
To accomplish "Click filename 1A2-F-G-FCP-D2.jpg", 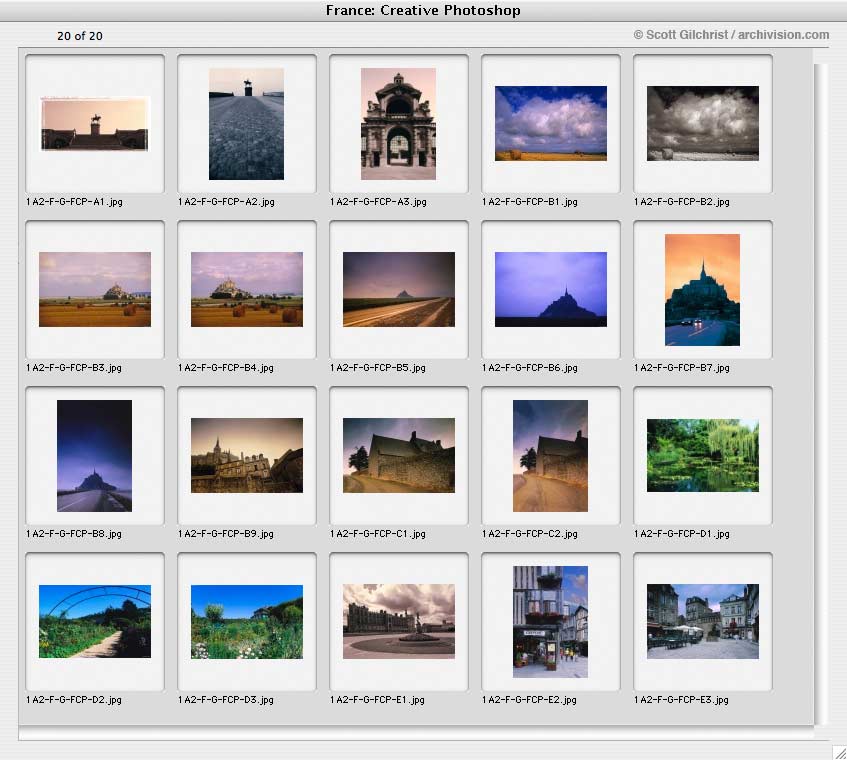I will [x=74, y=700].
